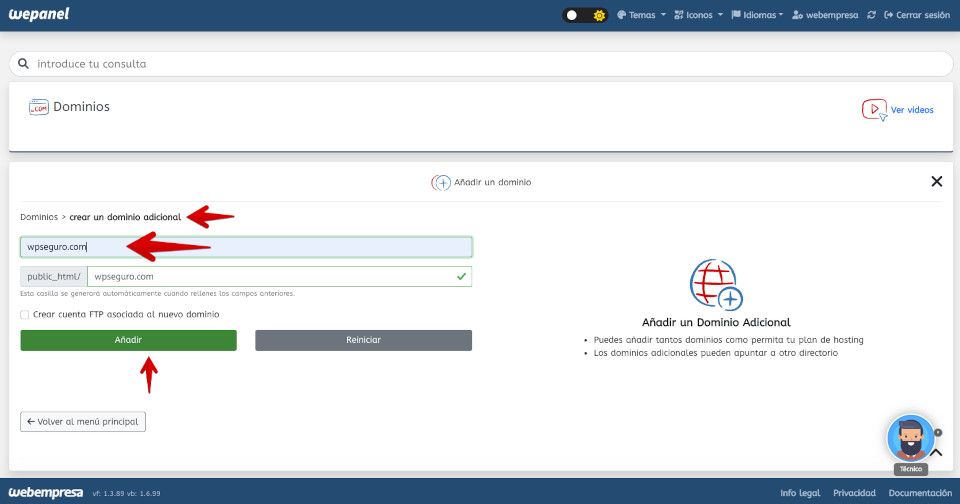The width and height of the screenshot is (960, 504).
Task: Open the Idiomas language dropdown
Action: 757,15
